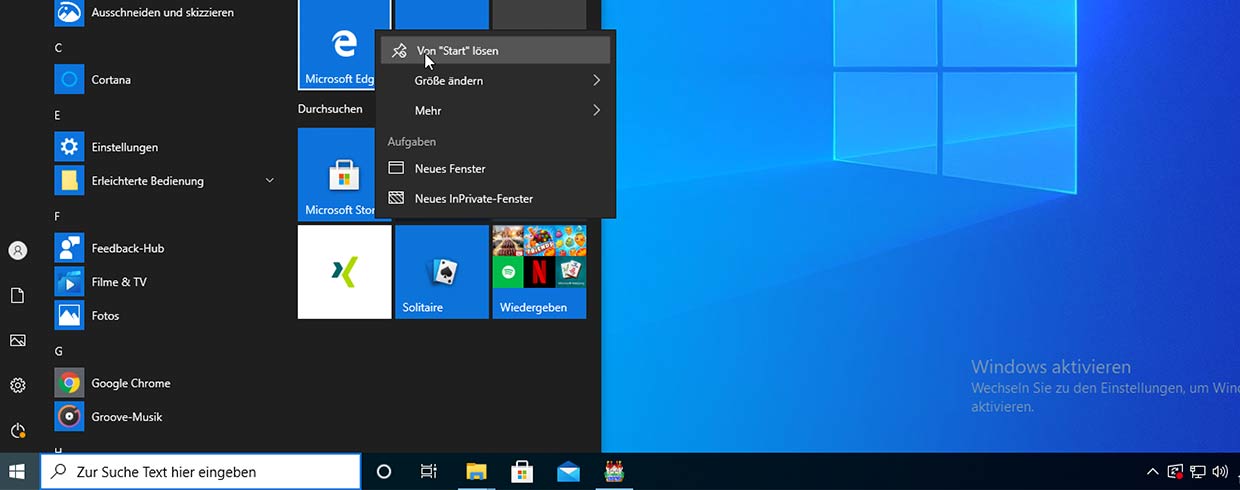
Task: Open Pictures icon in Start sidebar
Action: click(18, 340)
